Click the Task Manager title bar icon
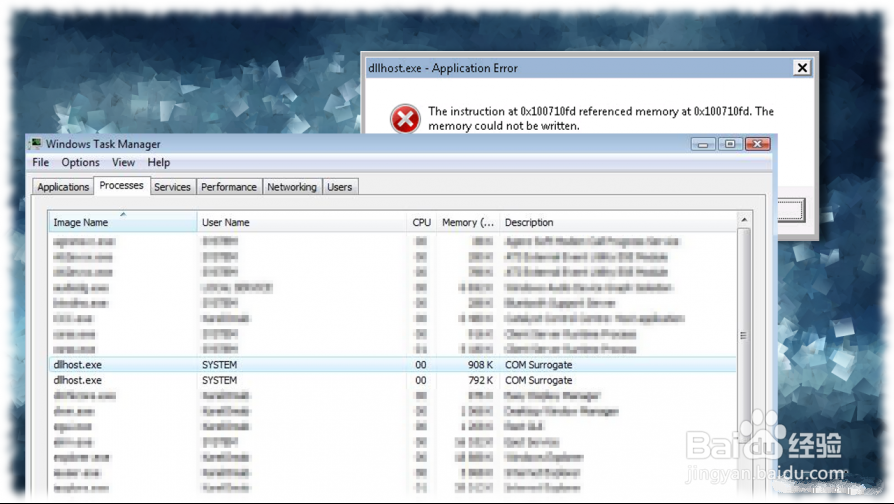The height and width of the screenshot is (504, 894). (36, 144)
